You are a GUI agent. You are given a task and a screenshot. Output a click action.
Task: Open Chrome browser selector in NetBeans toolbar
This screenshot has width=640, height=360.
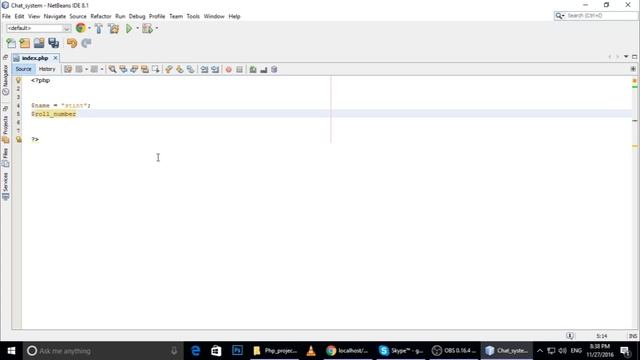(x=81, y=28)
